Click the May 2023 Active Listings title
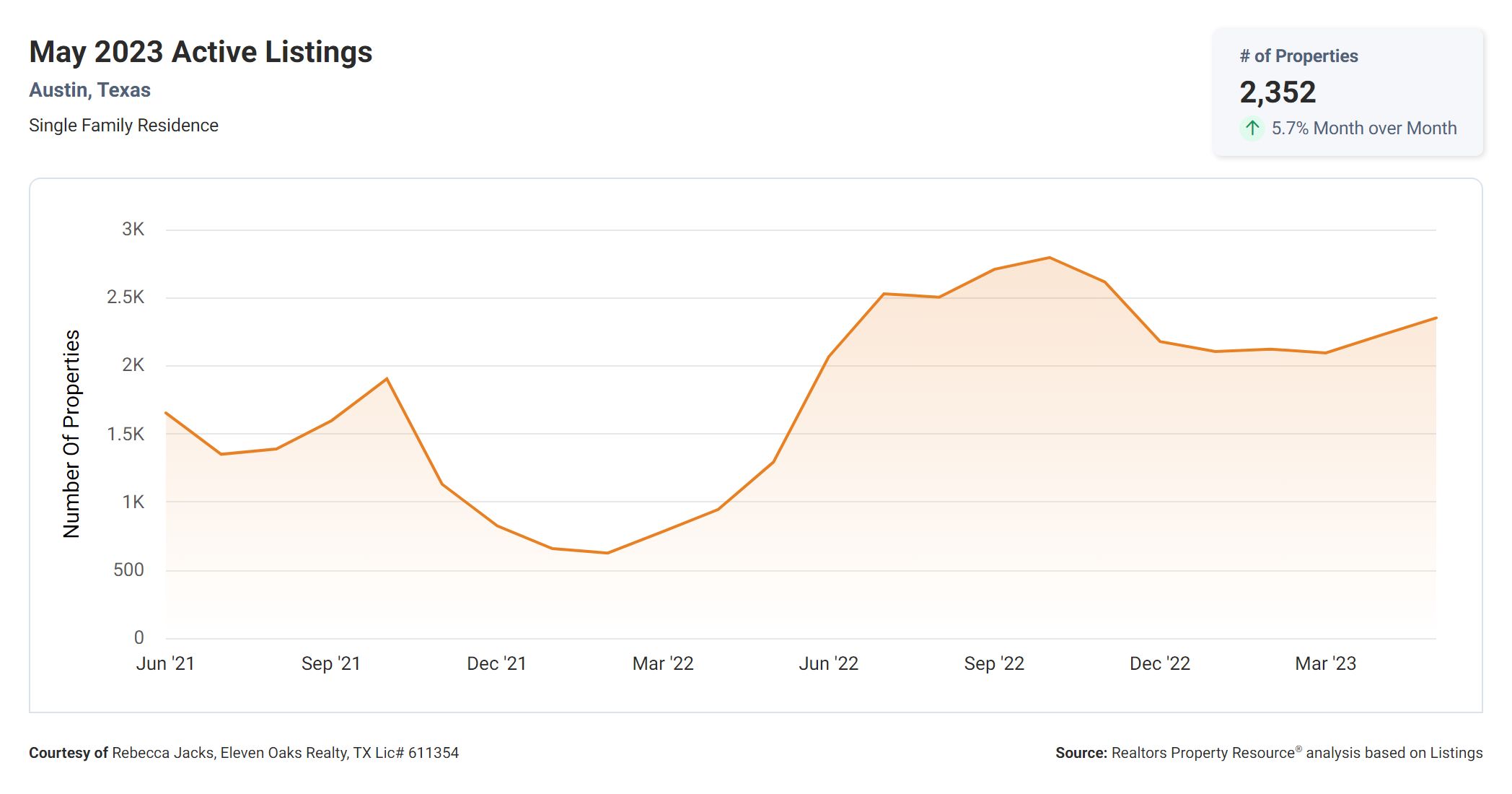 pyautogui.click(x=201, y=52)
